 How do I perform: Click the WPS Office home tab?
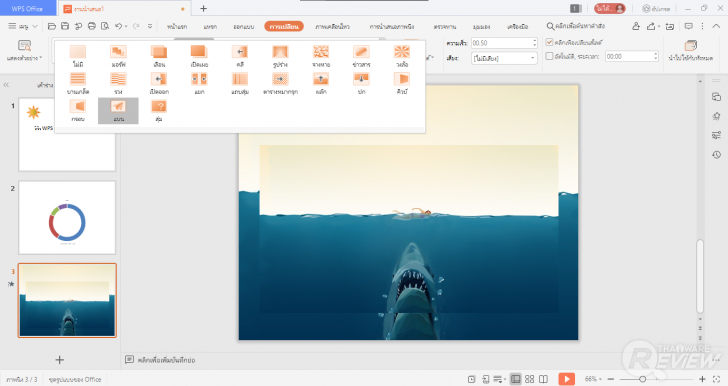pos(27,8)
